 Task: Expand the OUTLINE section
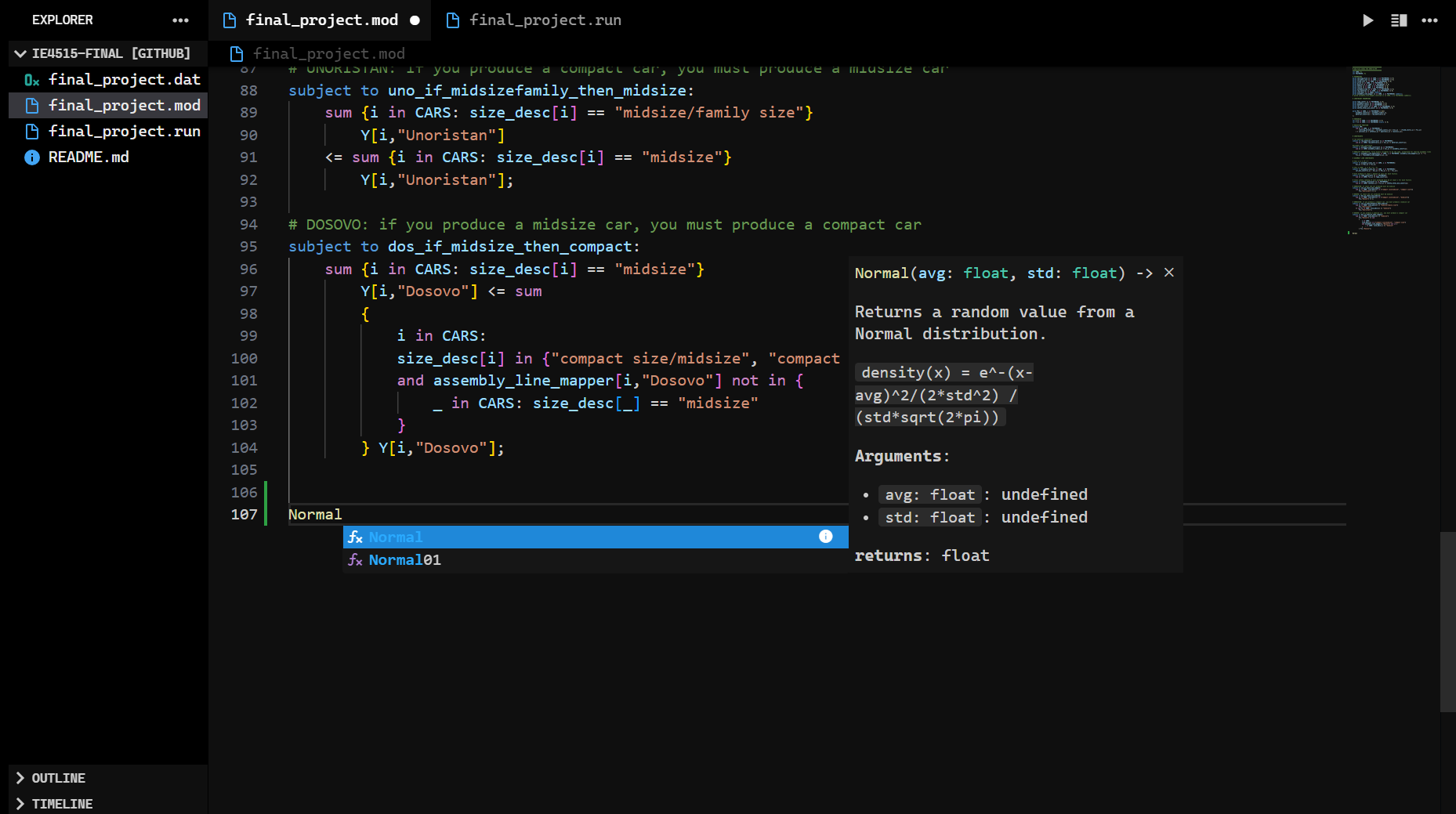point(20,778)
